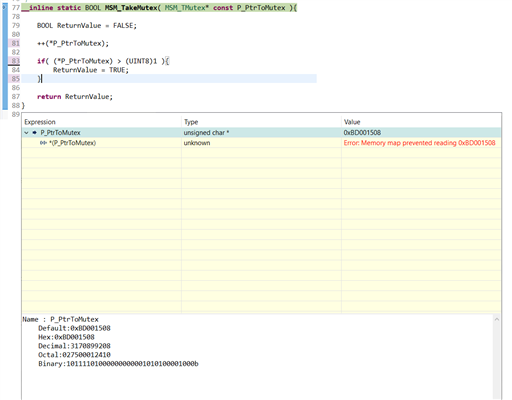This screenshot has width=512, height=400.
Task: Click the P_PtrToMutex variable bullet icon
Action: 34,133
